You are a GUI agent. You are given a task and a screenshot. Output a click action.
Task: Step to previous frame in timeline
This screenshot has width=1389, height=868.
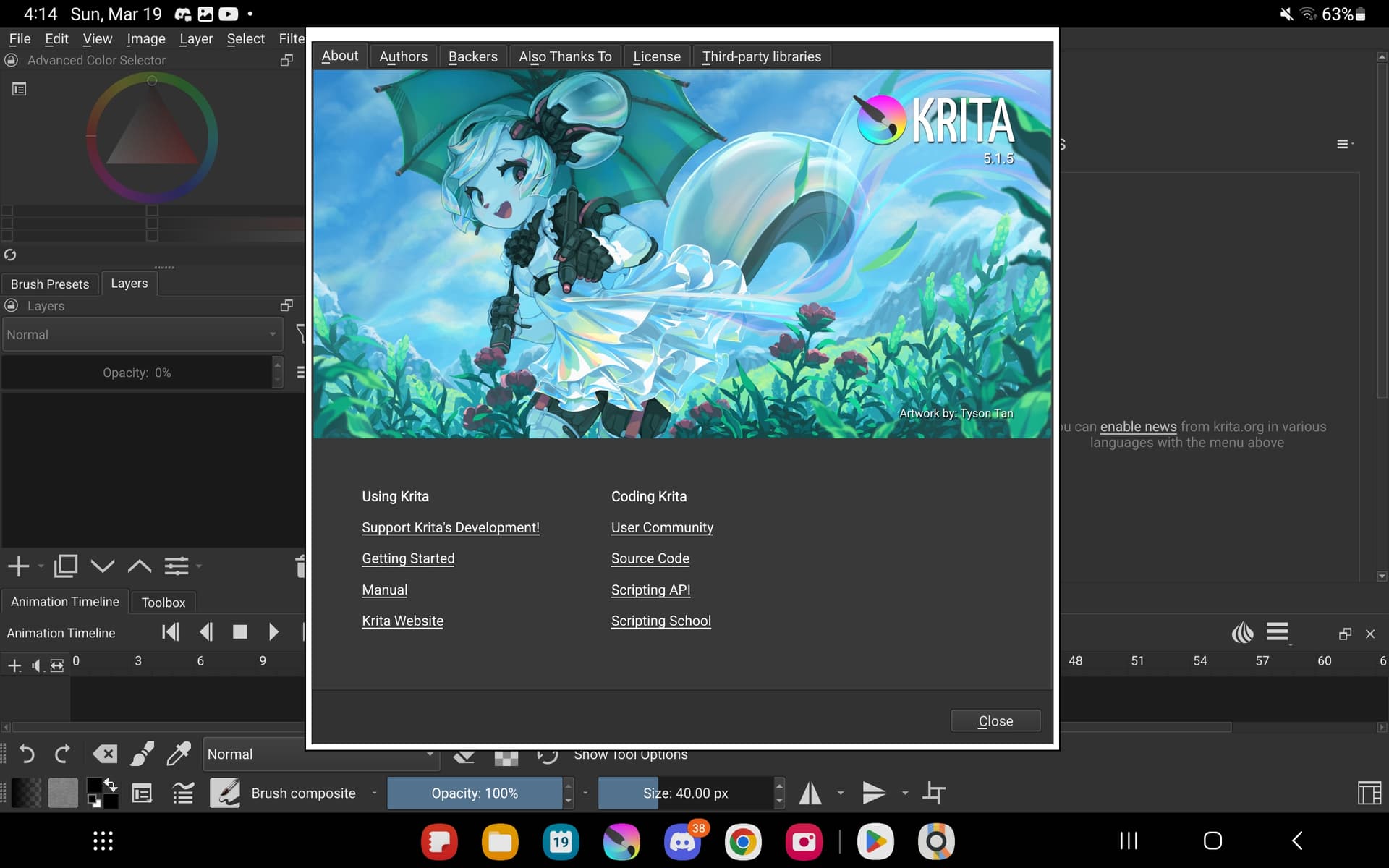click(x=206, y=633)
